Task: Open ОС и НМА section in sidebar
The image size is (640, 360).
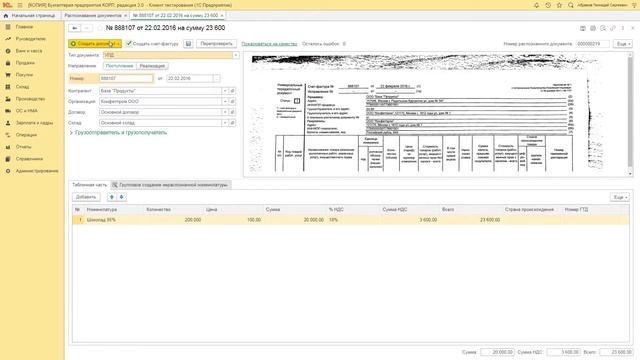Action: point(27,111)
